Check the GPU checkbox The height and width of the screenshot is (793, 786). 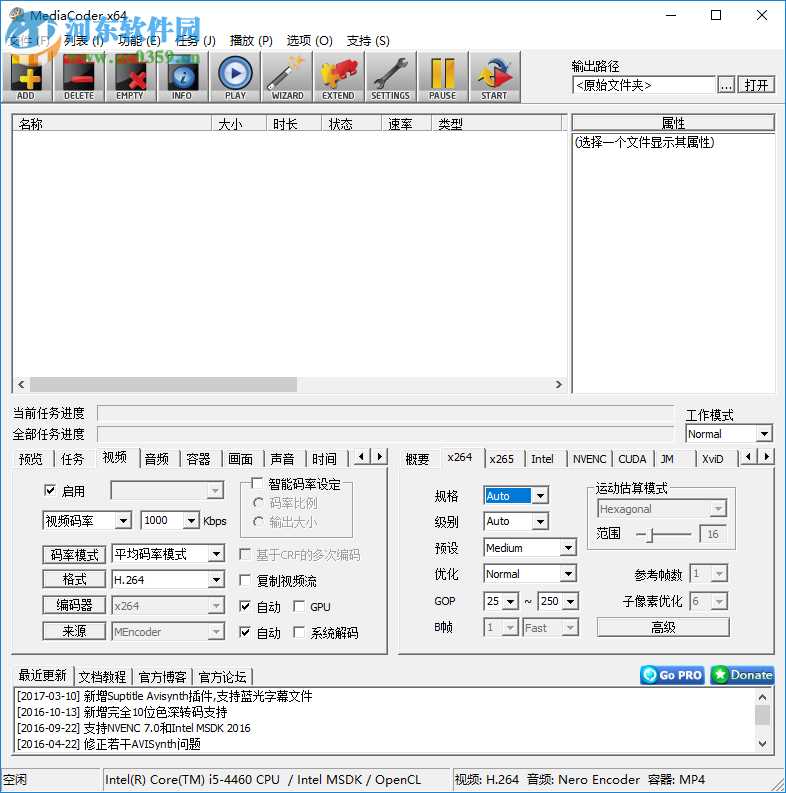click(x=299, y=607)
